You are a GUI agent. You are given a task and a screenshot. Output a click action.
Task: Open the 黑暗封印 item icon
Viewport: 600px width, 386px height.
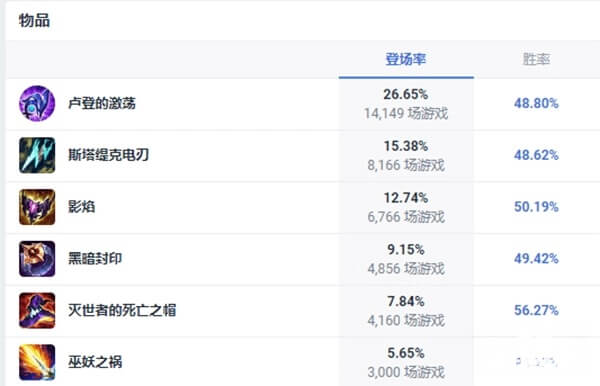tap(37, 259)
